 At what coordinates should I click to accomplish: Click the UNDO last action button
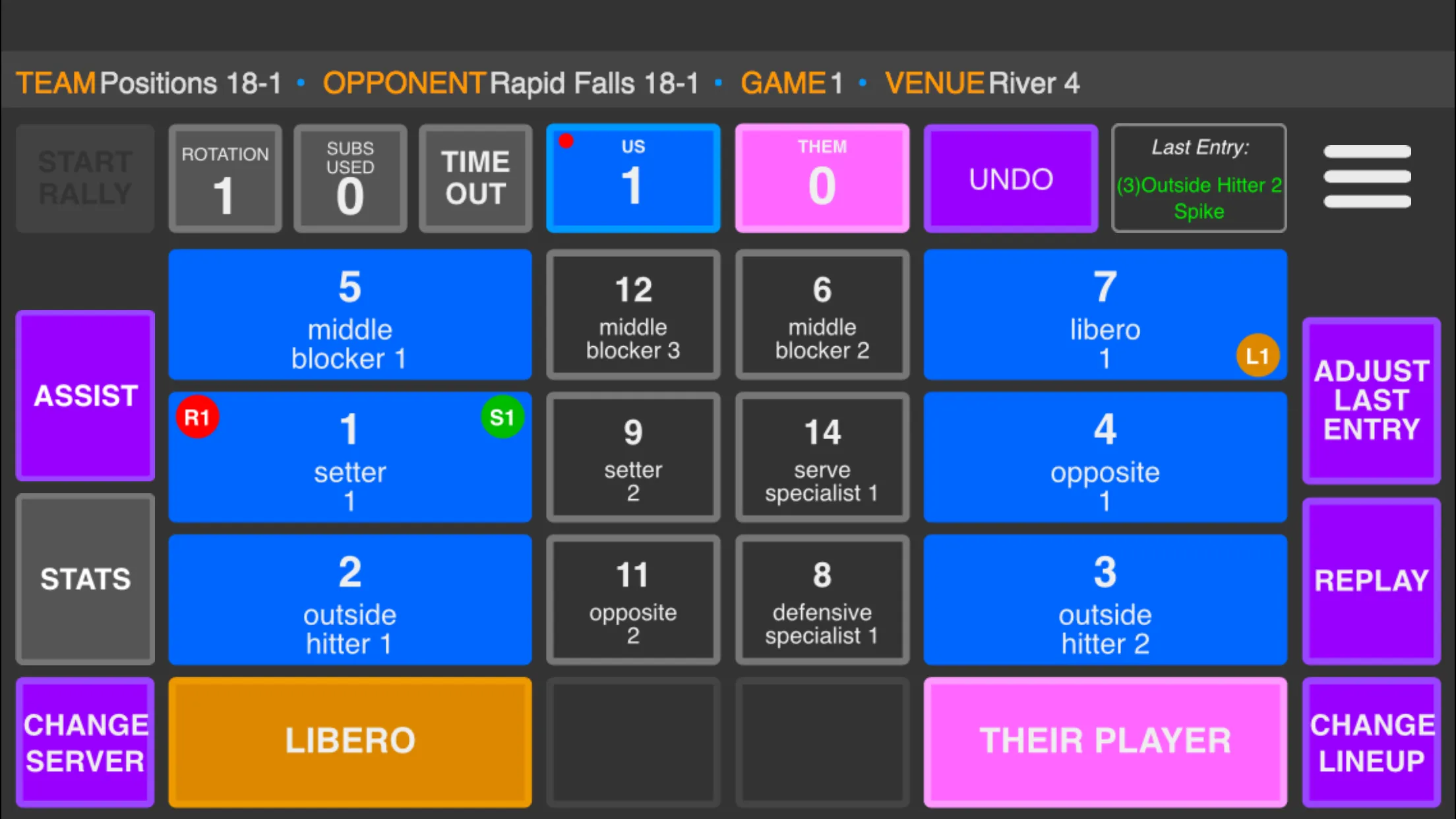(x=1010, y=178)
